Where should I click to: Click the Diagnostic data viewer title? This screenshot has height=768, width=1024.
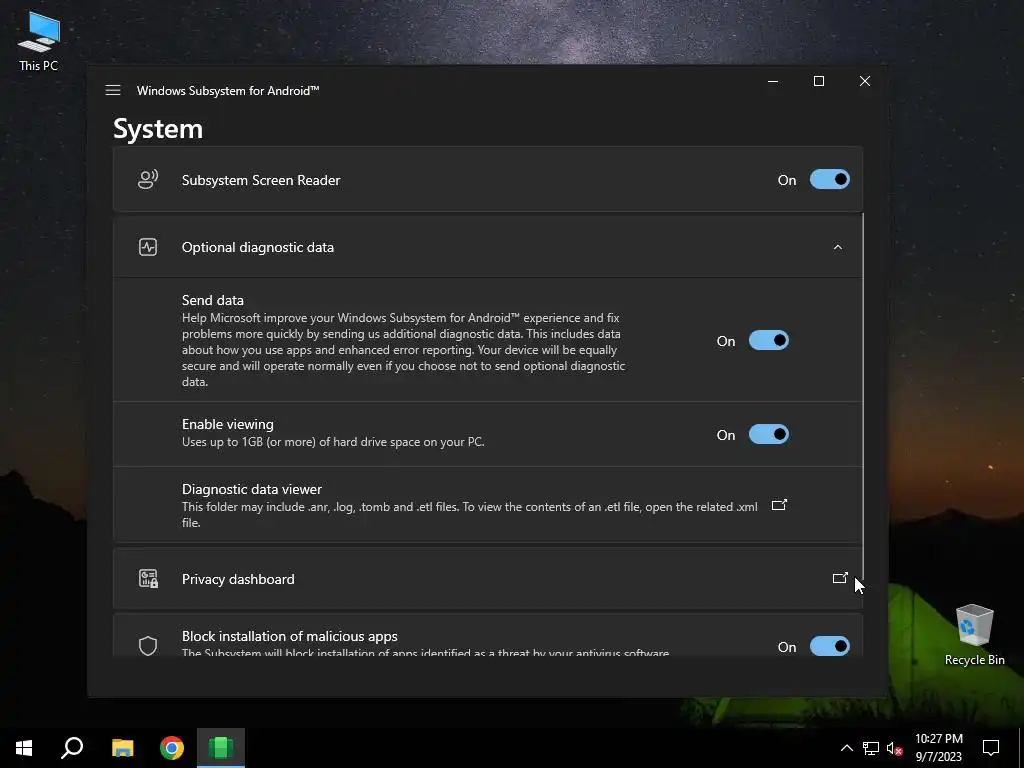tap(251, 489)
